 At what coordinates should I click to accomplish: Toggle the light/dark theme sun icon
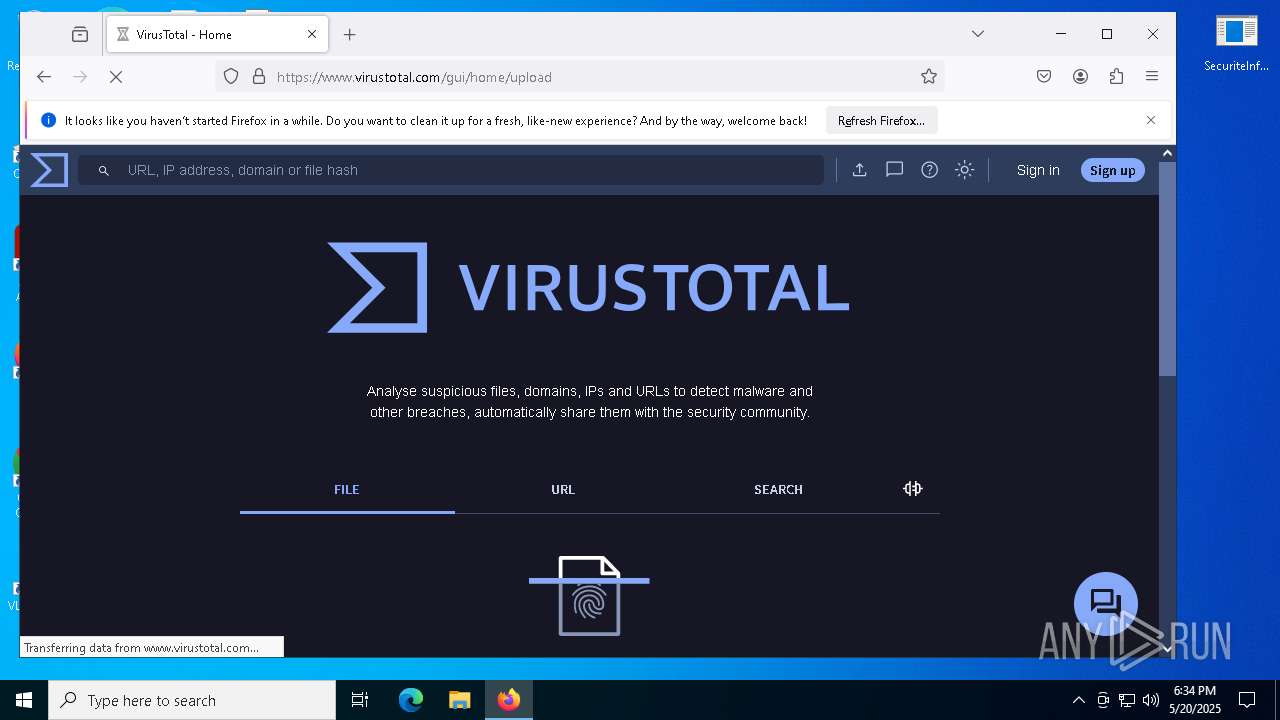(x=964, y=170)
